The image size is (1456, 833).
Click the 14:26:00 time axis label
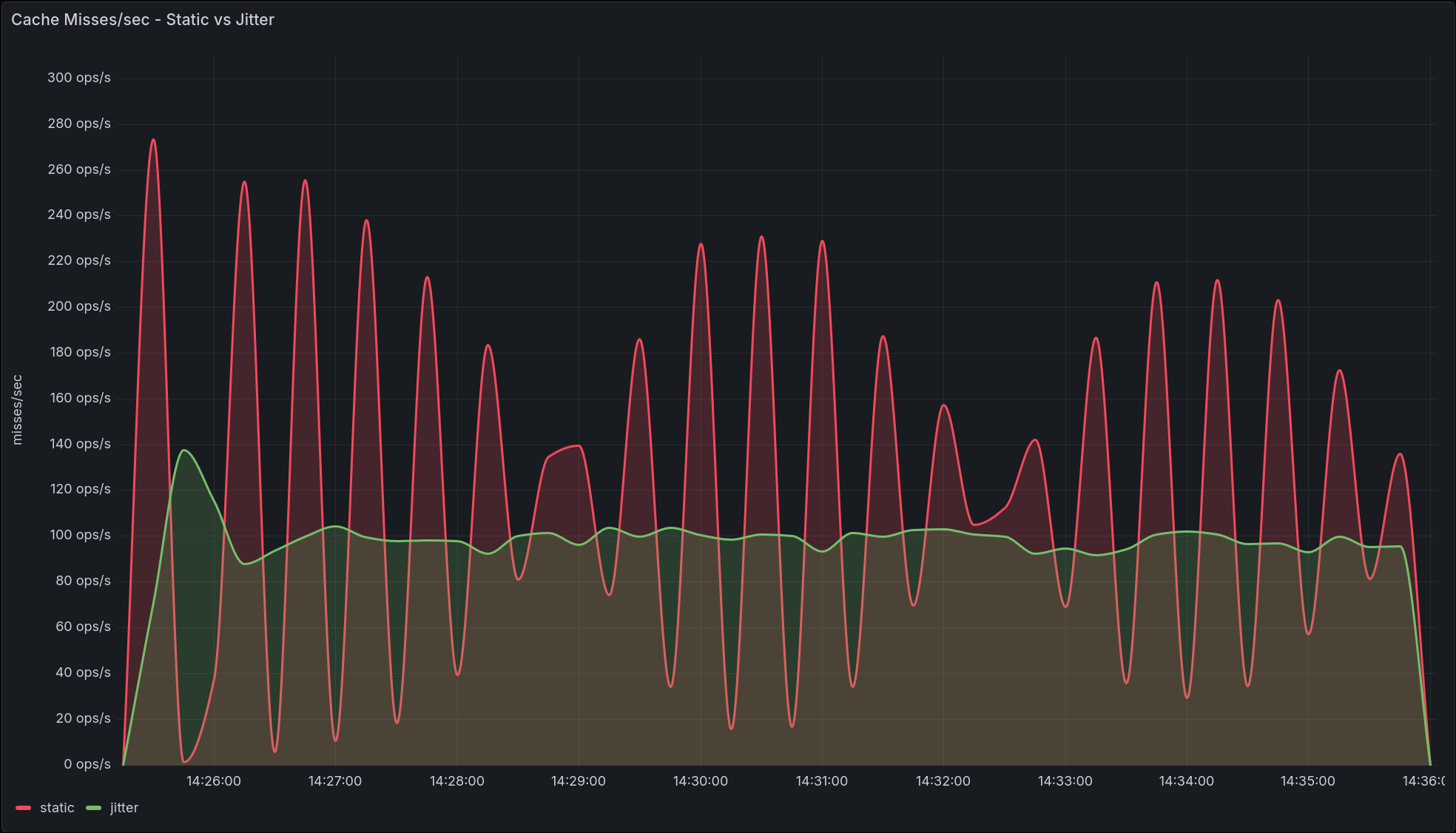[x=214, y=781]
